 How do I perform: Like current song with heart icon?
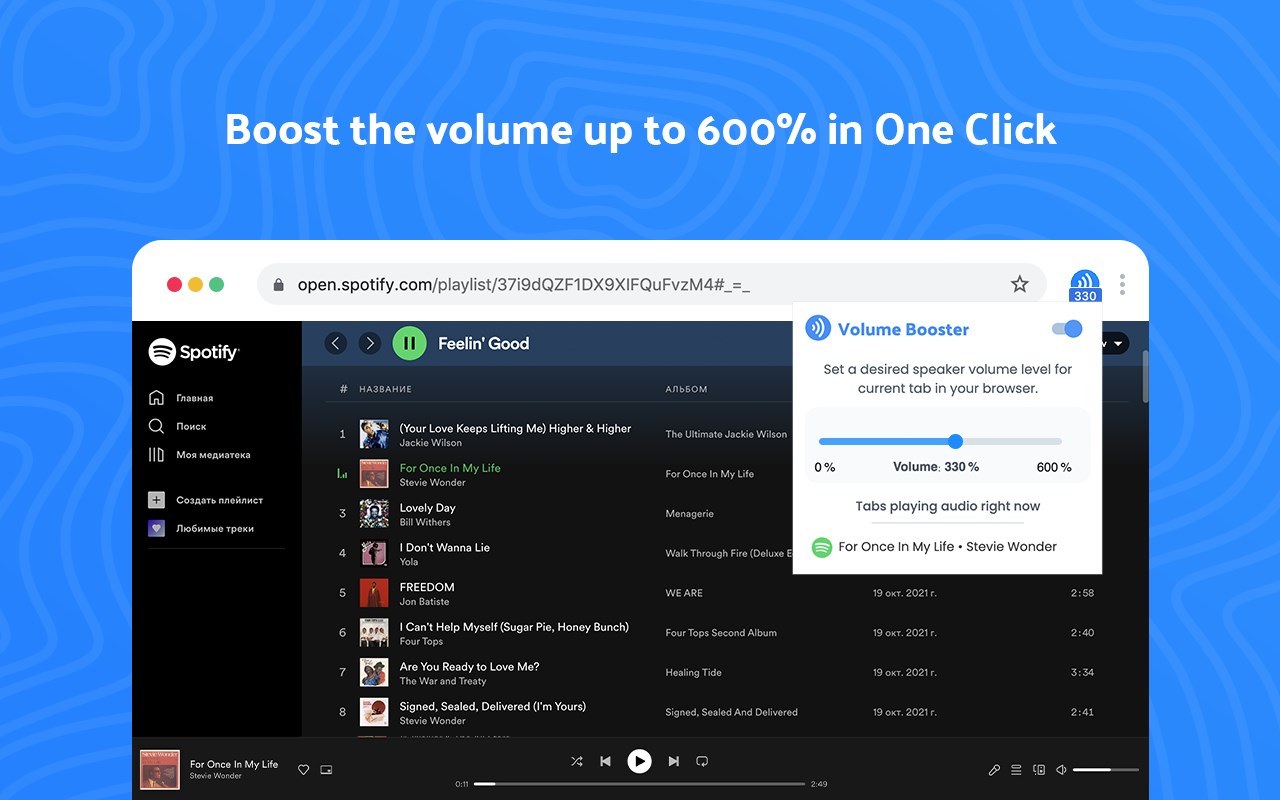(x=304, y=770)
